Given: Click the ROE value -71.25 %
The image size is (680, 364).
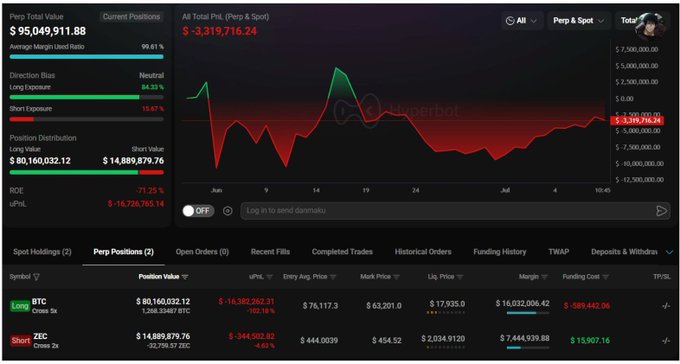Looking at the screenshot, I should pyautogui.click(x=150, y=190).
